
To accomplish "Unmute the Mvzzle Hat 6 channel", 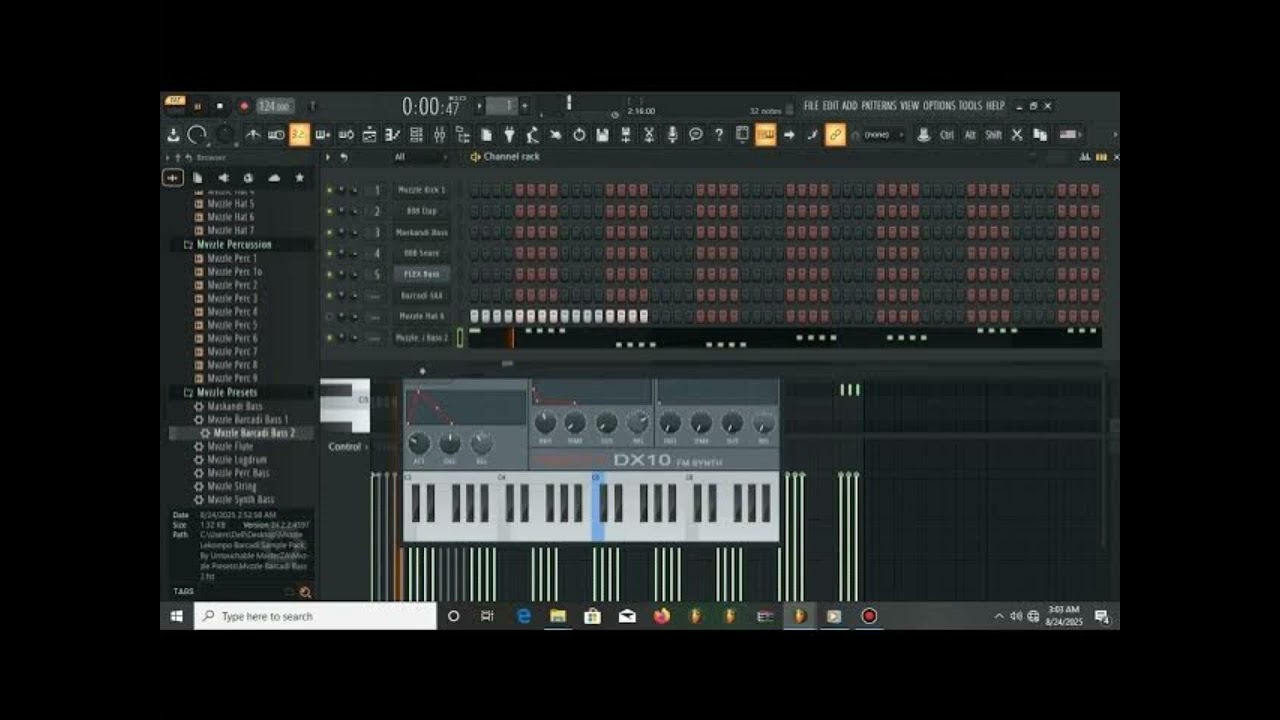I will coord(329,316).
